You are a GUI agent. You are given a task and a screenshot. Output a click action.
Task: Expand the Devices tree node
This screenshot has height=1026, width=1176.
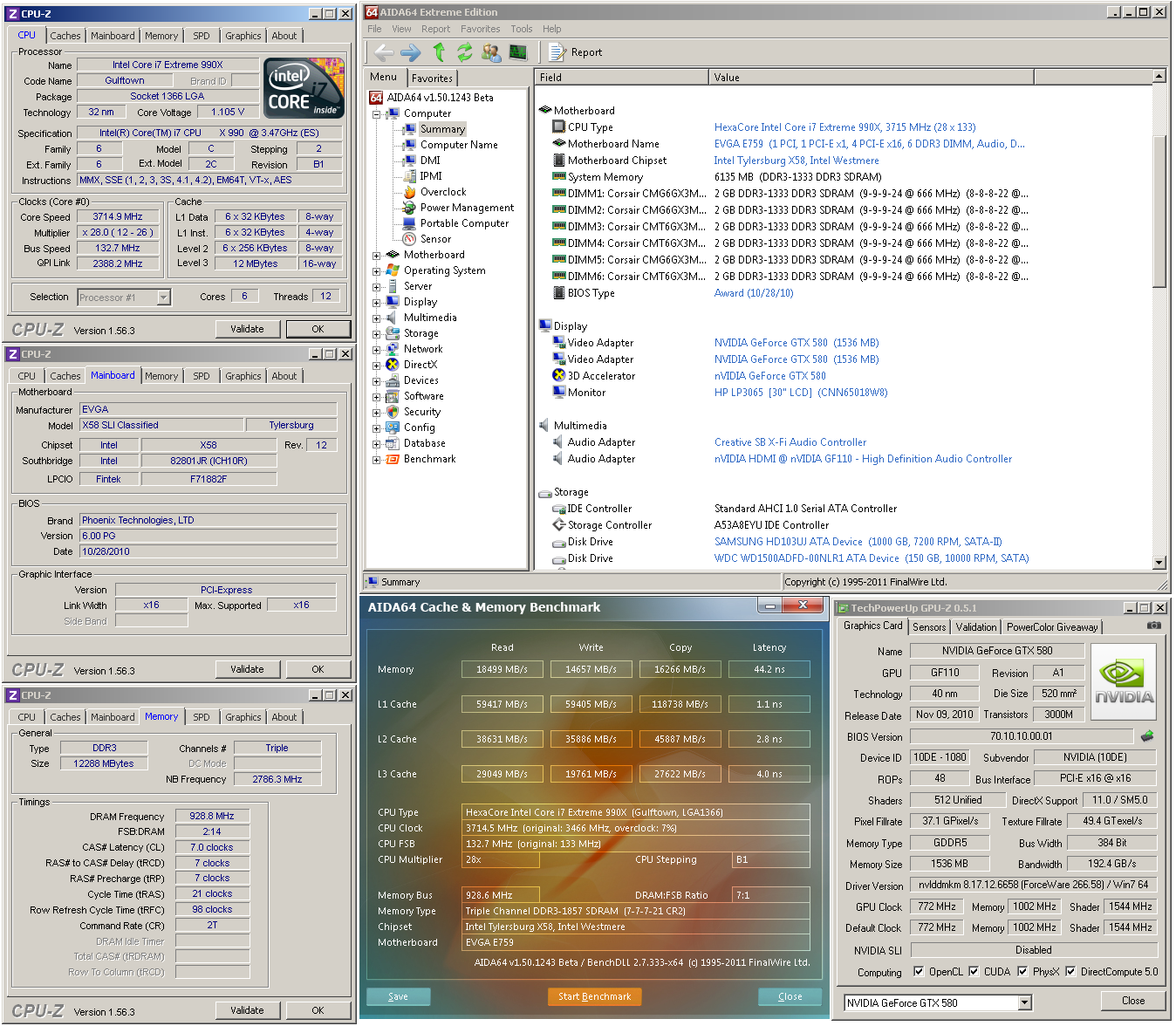click(x=376, y=380)
